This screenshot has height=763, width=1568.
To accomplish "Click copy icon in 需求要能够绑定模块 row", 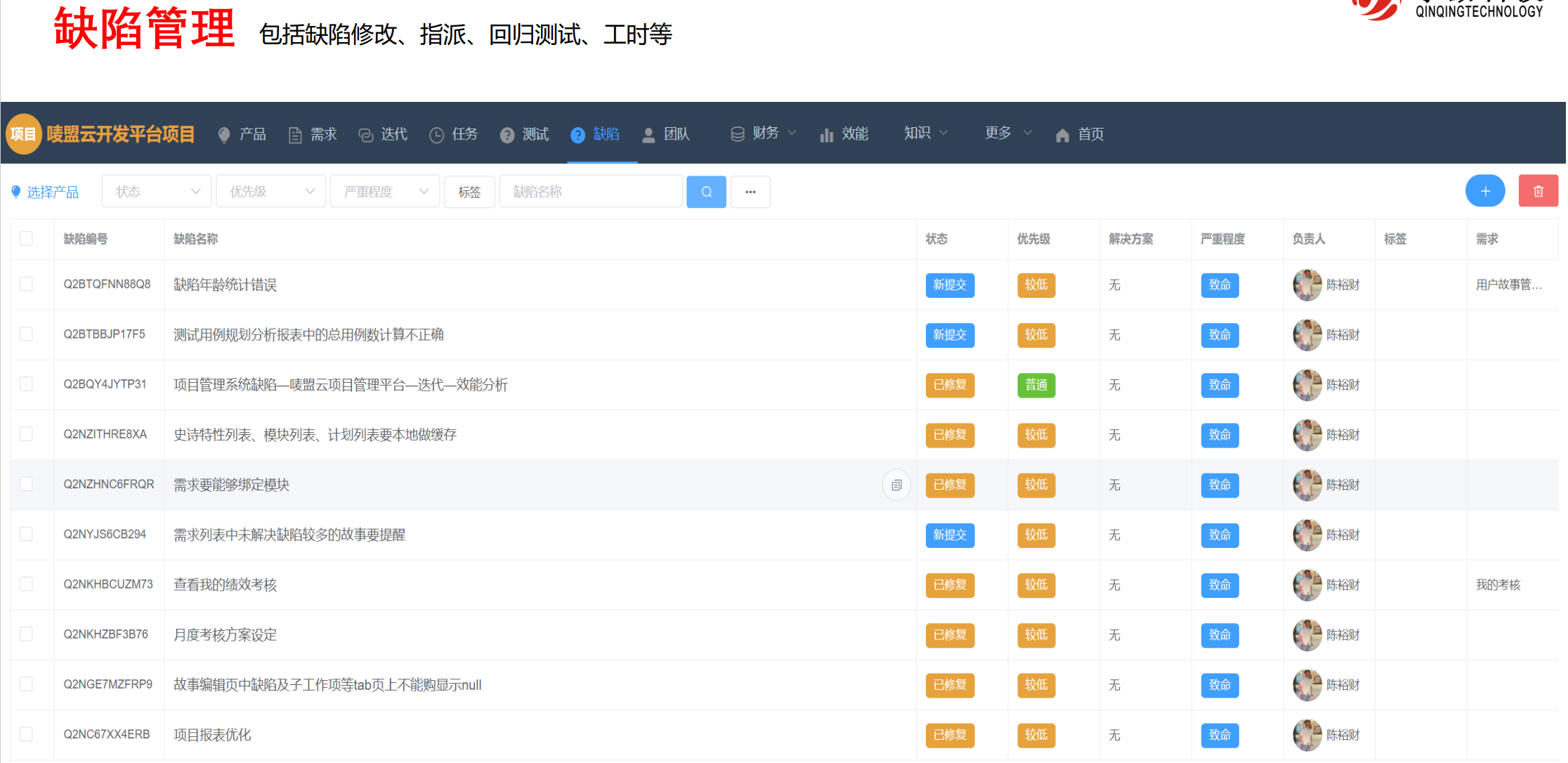I will point(896,485).
